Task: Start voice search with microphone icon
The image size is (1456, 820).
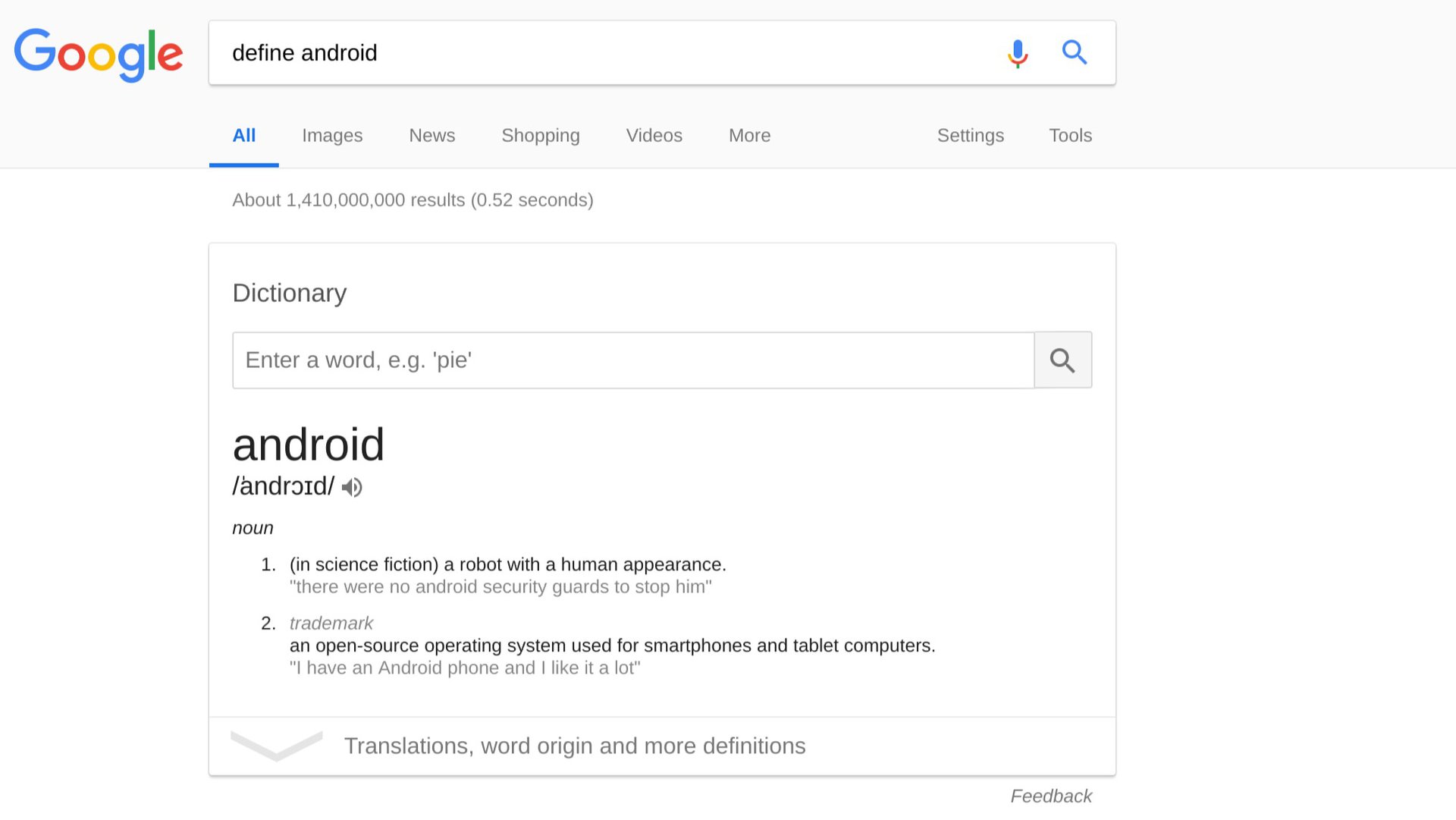Action: point(1018,53)
